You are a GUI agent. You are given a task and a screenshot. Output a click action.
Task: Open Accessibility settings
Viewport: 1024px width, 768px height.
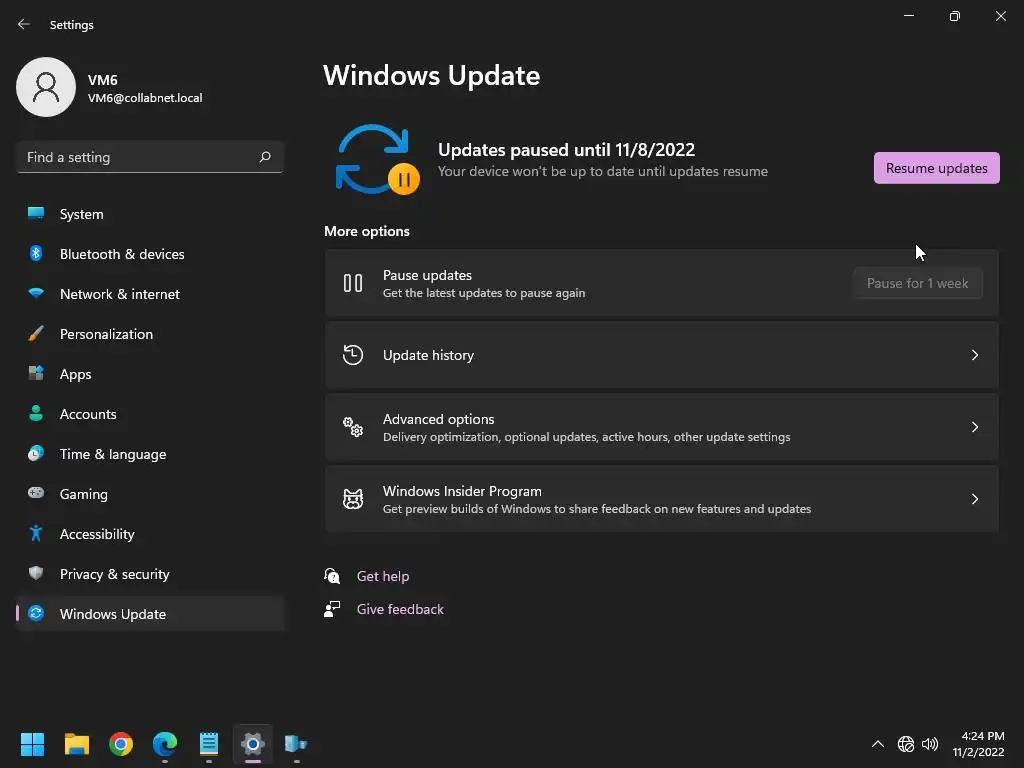150,534
